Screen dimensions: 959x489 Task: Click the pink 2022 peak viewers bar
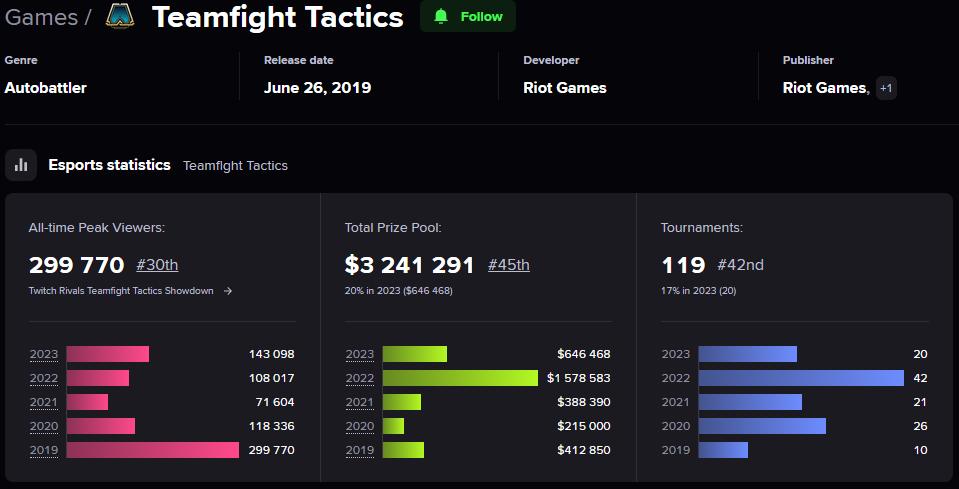pyautogui.click(x=98, y=378)
